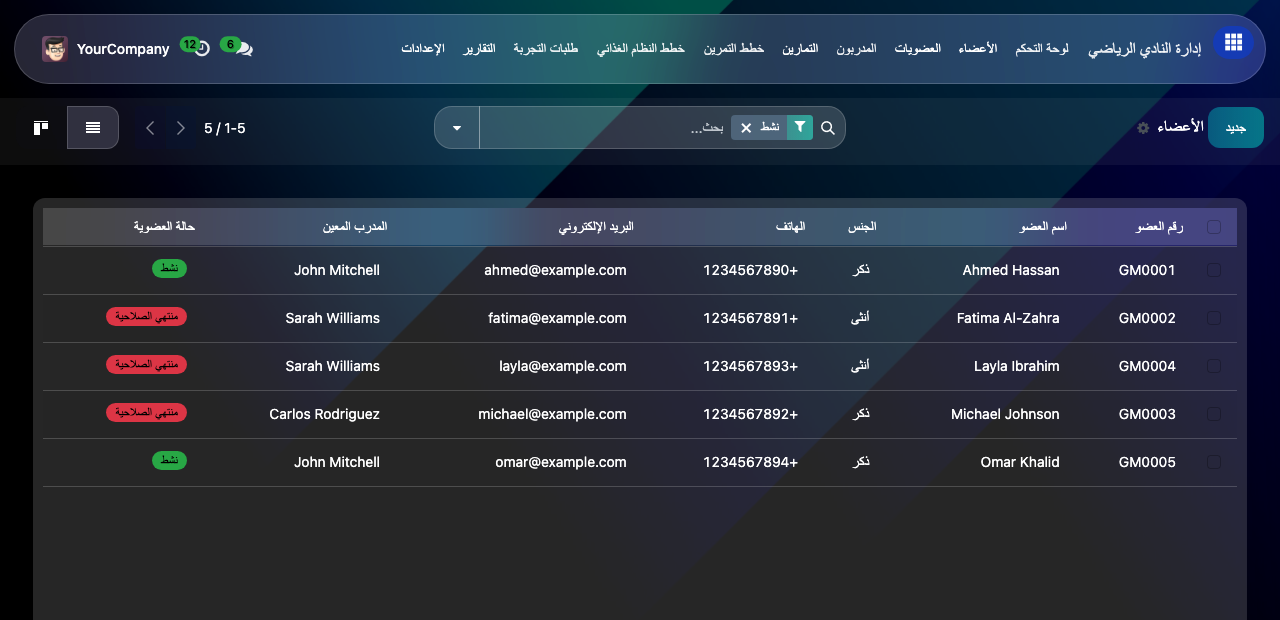Open المدربون menu
Screen dimensions: 1280x620
[x=856, y=48]
